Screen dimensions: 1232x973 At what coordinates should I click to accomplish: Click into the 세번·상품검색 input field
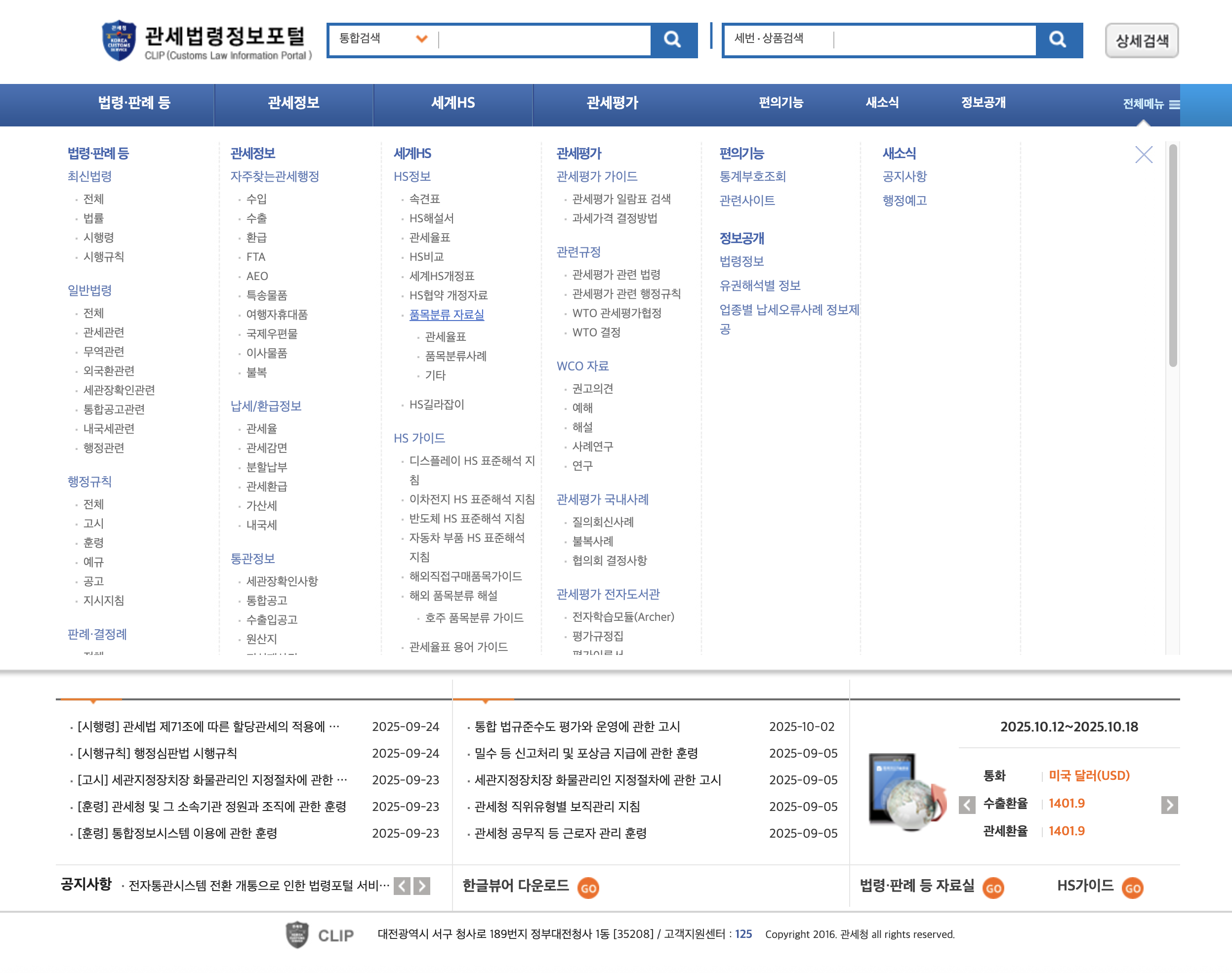point(934,40)
